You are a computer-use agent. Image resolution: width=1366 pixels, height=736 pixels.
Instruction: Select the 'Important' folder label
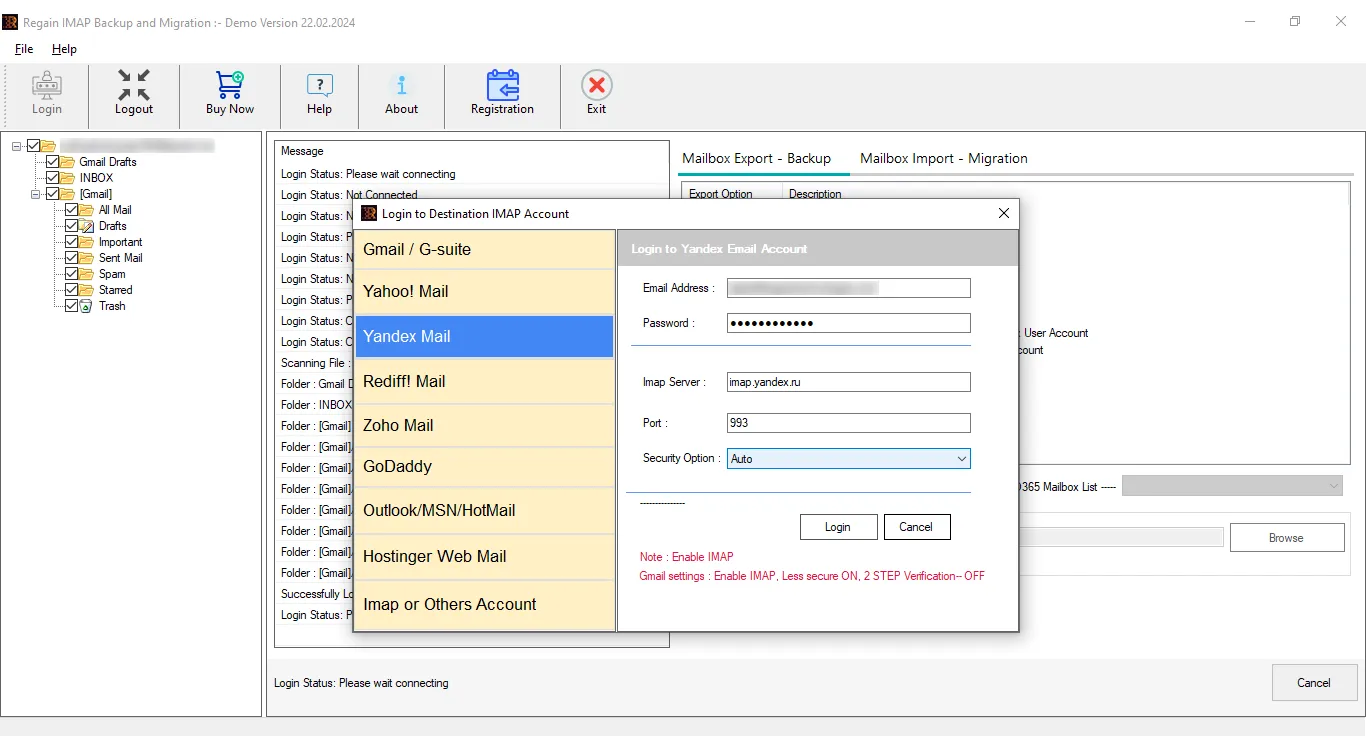click(120, 242)
